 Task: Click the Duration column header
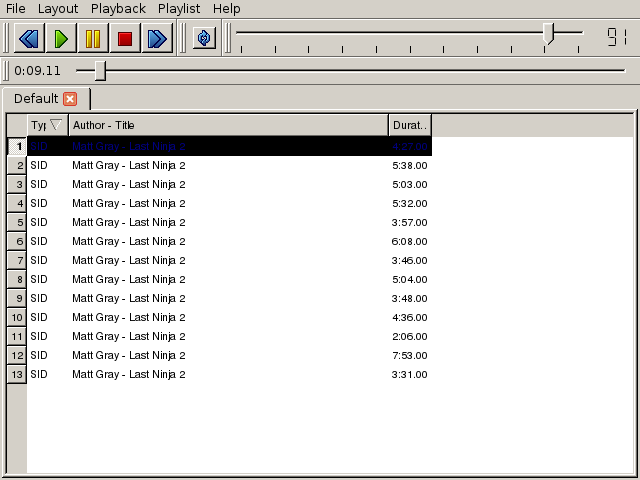[409, 125]
